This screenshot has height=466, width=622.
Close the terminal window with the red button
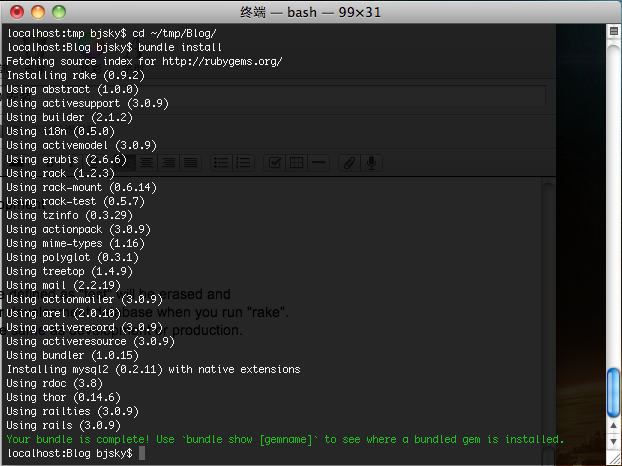(17, 12)
